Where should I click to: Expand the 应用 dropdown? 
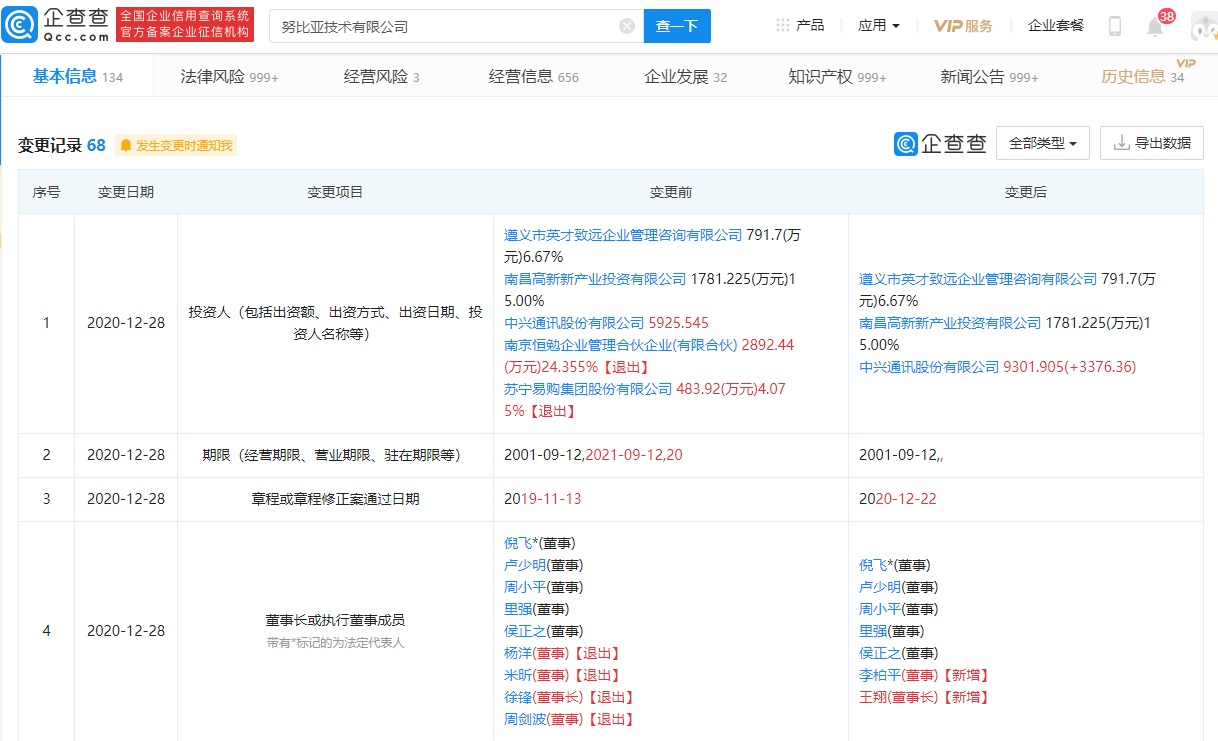pos(879,26)
